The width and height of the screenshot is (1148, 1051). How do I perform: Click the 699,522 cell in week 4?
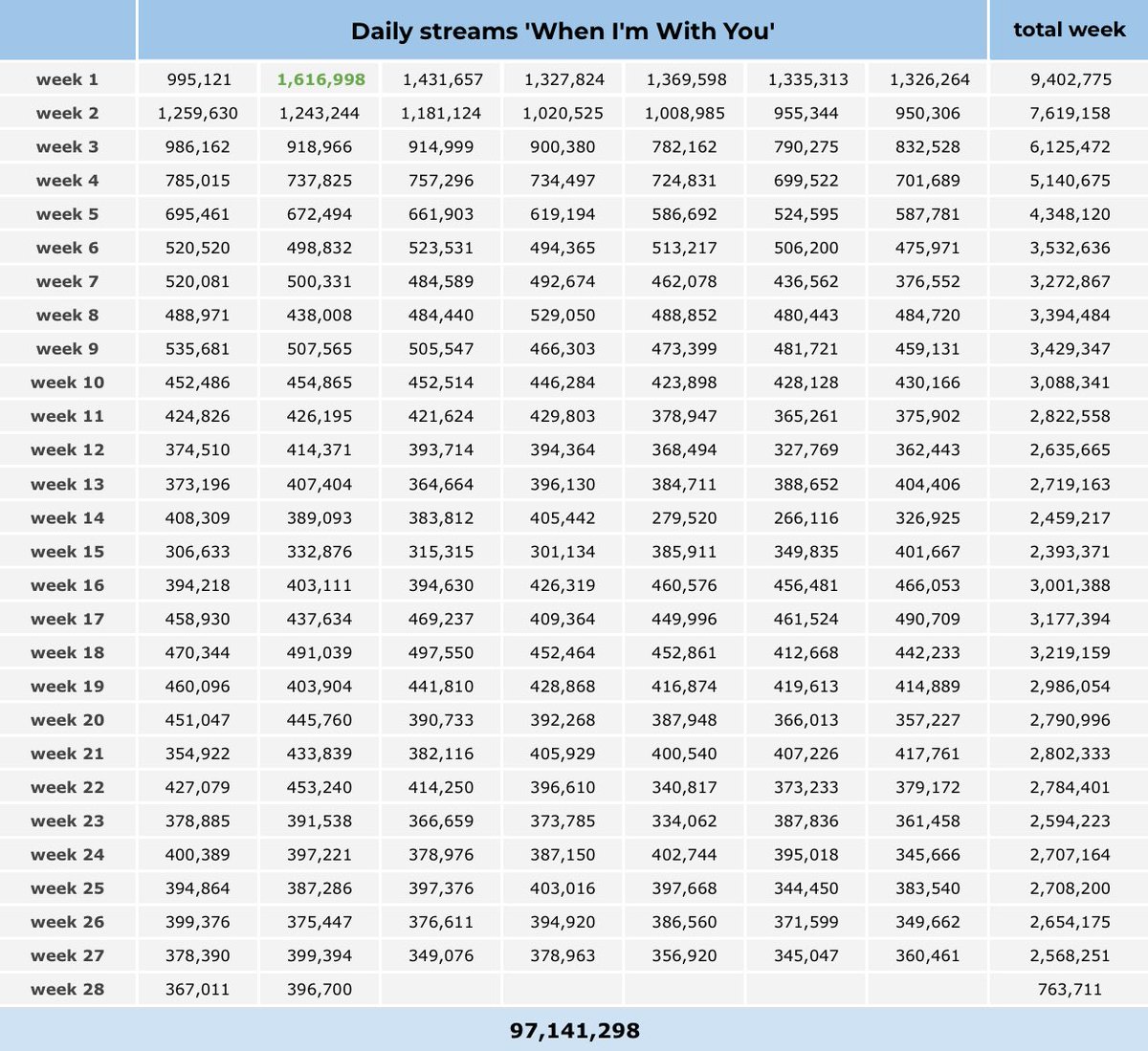click(x=806, y=181)
